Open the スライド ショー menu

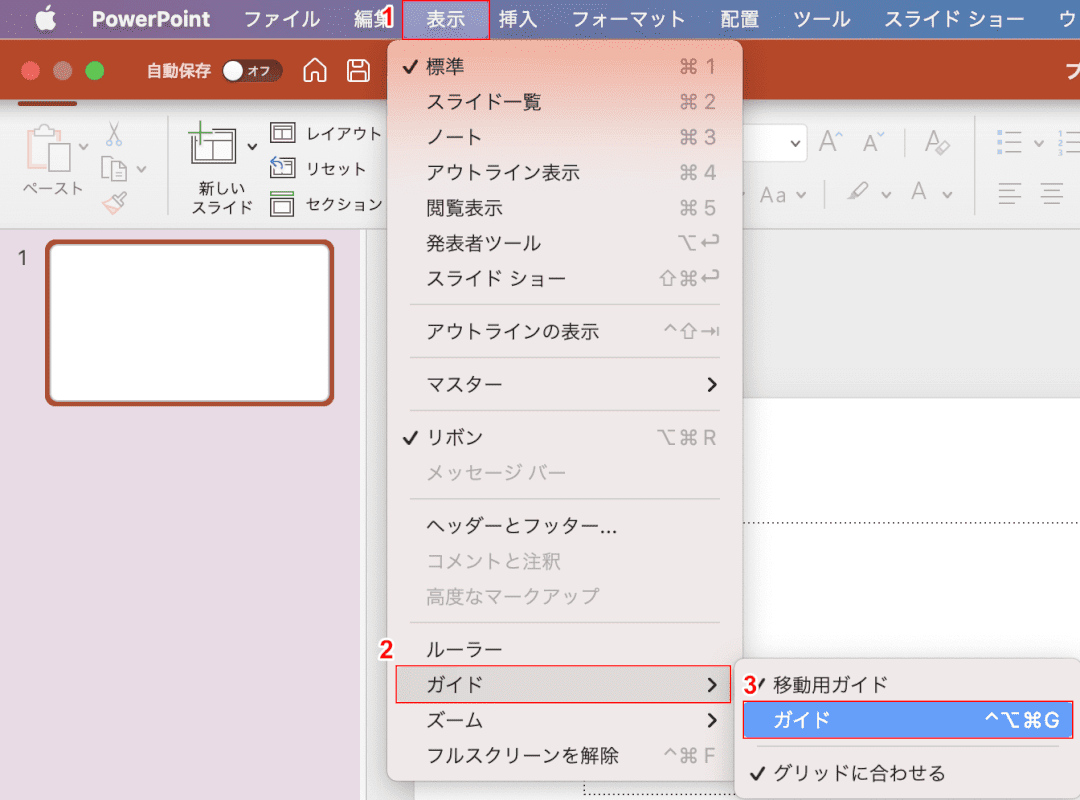click(x=953, y=19)
